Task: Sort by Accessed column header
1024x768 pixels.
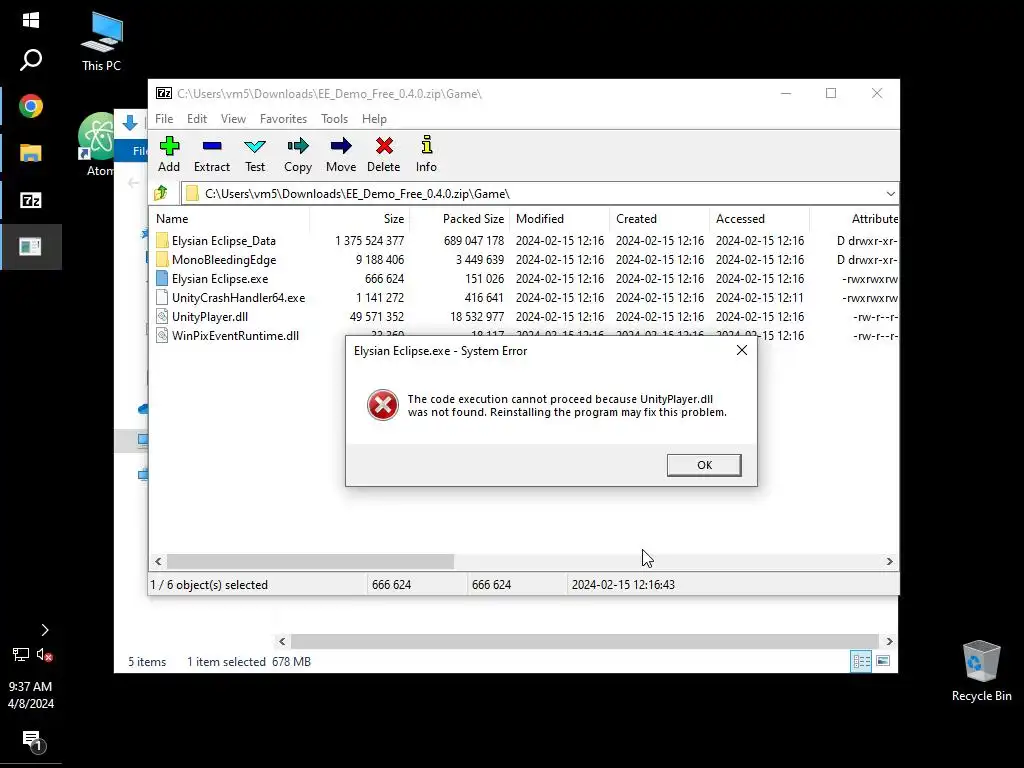Action: [760, 219]
